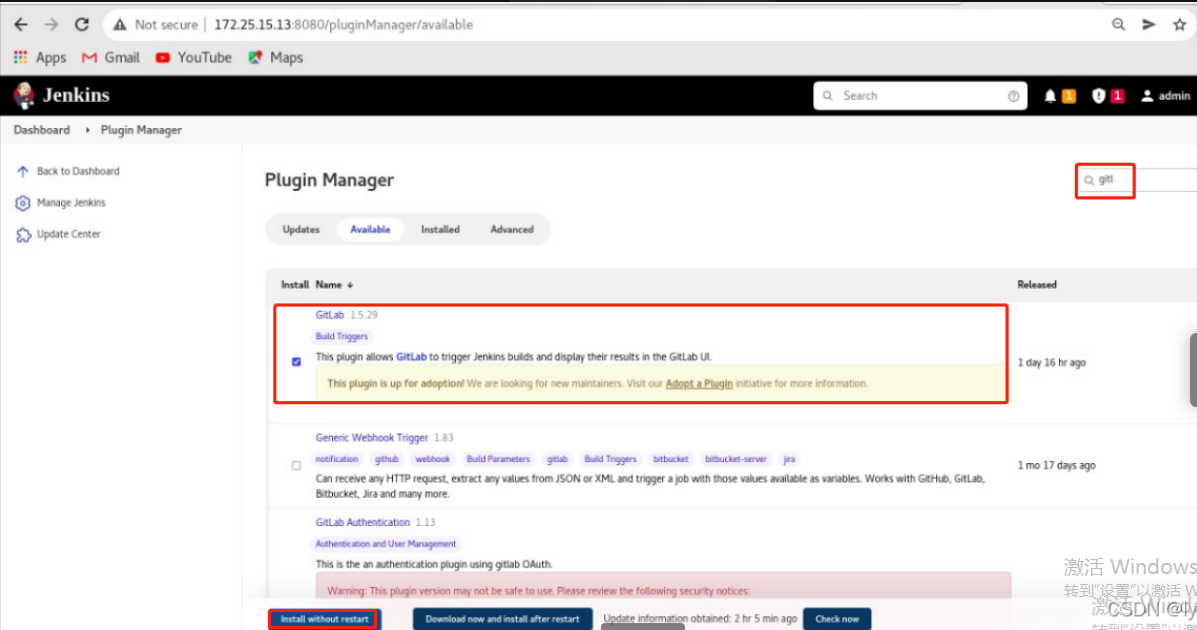Reload the page with the refresh icon
Image resolution: width=1197 pixels, height=630 pixels.
[x=82, y=24]
